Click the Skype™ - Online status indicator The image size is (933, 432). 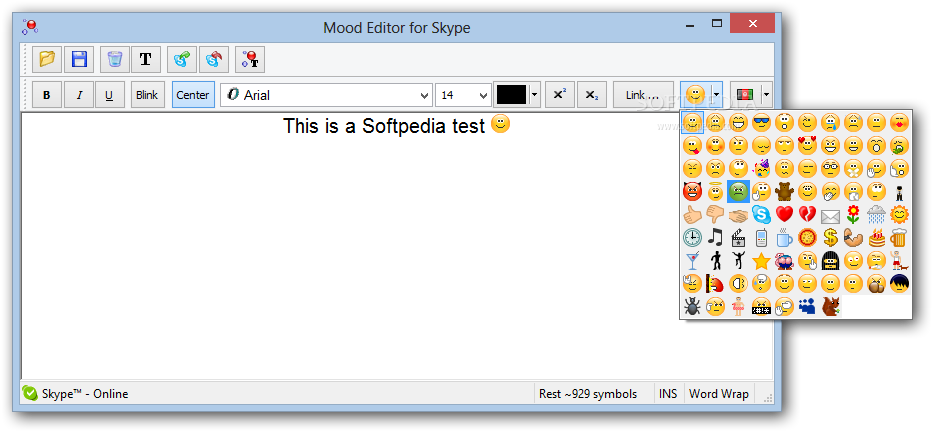(75, 393)
